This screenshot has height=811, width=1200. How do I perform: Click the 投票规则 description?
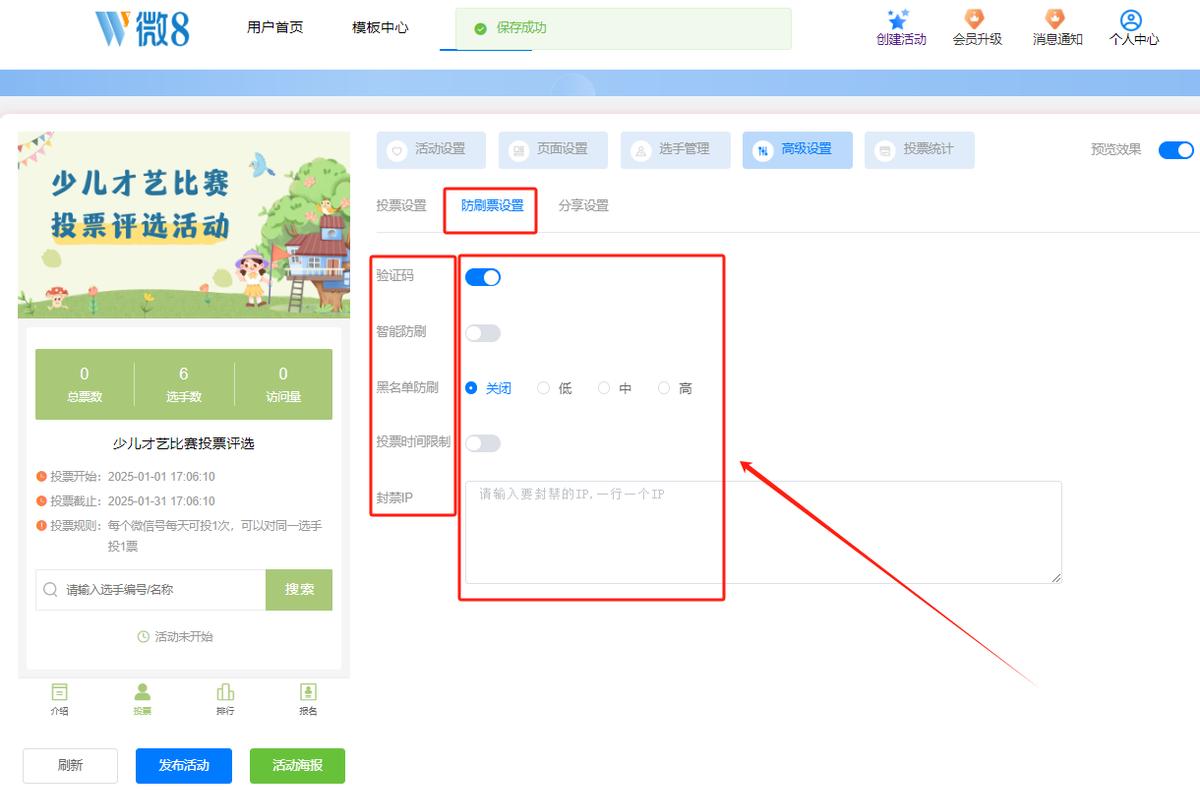point(180,536)
